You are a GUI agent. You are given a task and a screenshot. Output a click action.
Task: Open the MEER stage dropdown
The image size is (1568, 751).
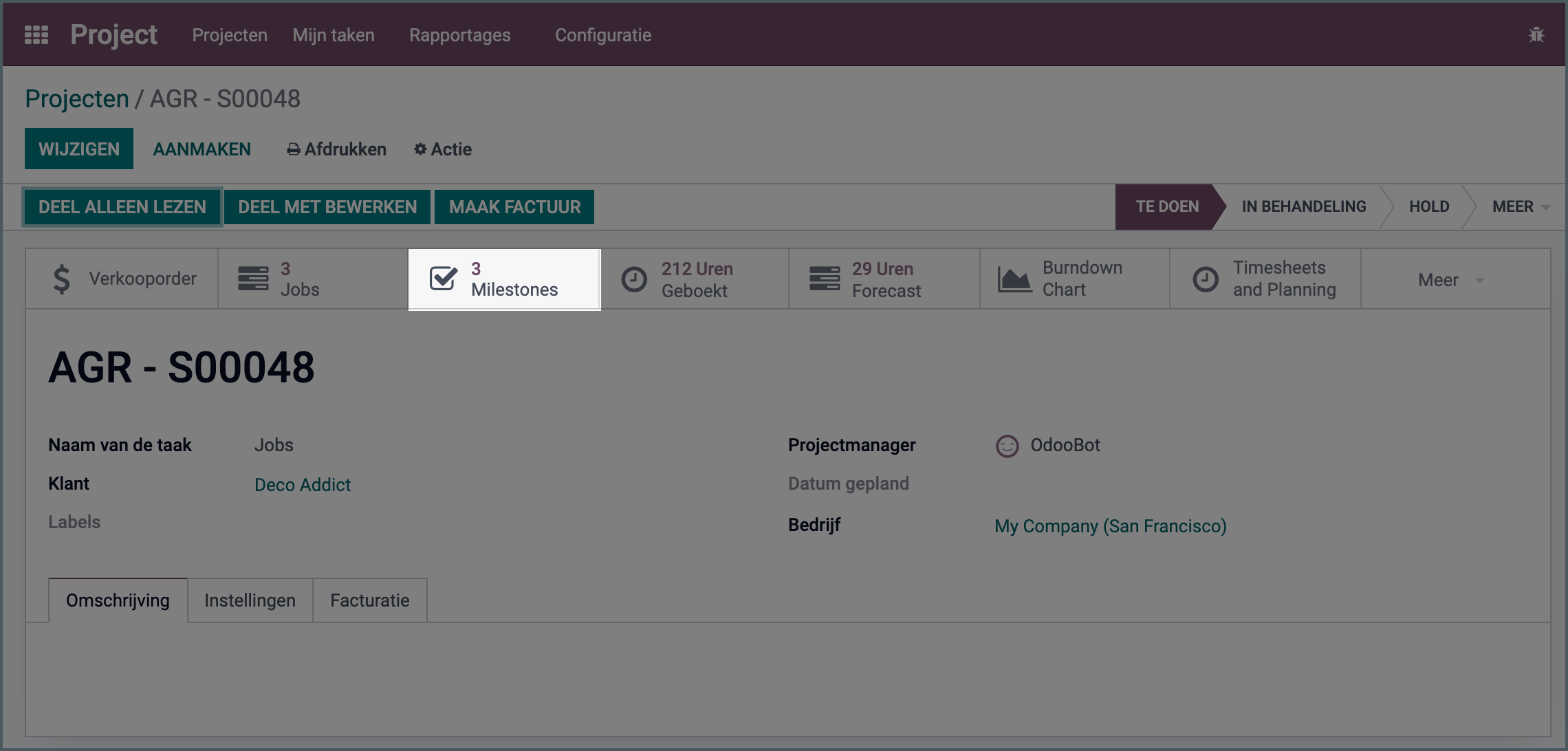point(1520,206)
